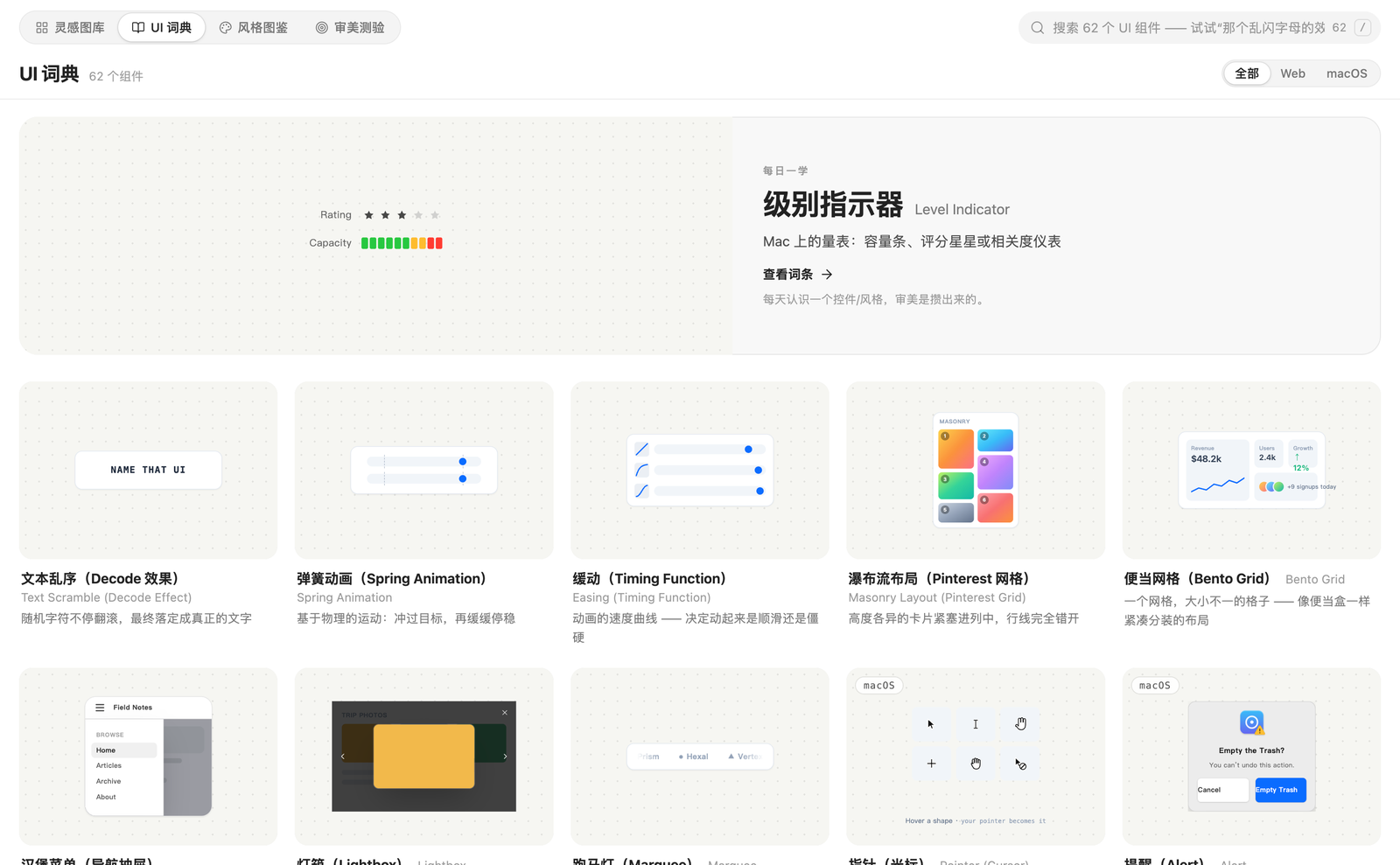
Task: Click the slash shortcut key badge
Action: tap(1362, 28)
